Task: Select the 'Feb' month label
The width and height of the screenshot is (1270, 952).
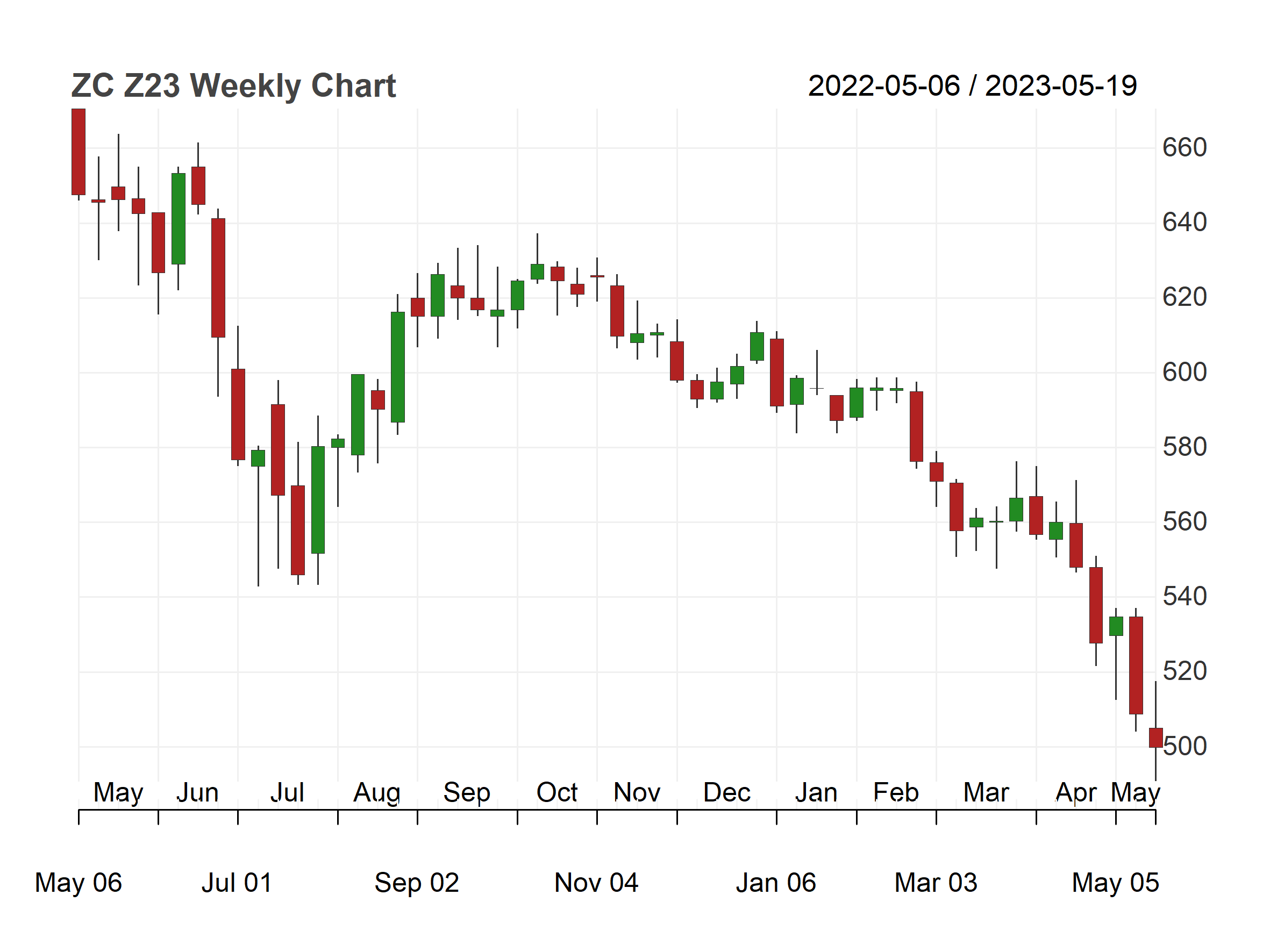Action: 896,793
